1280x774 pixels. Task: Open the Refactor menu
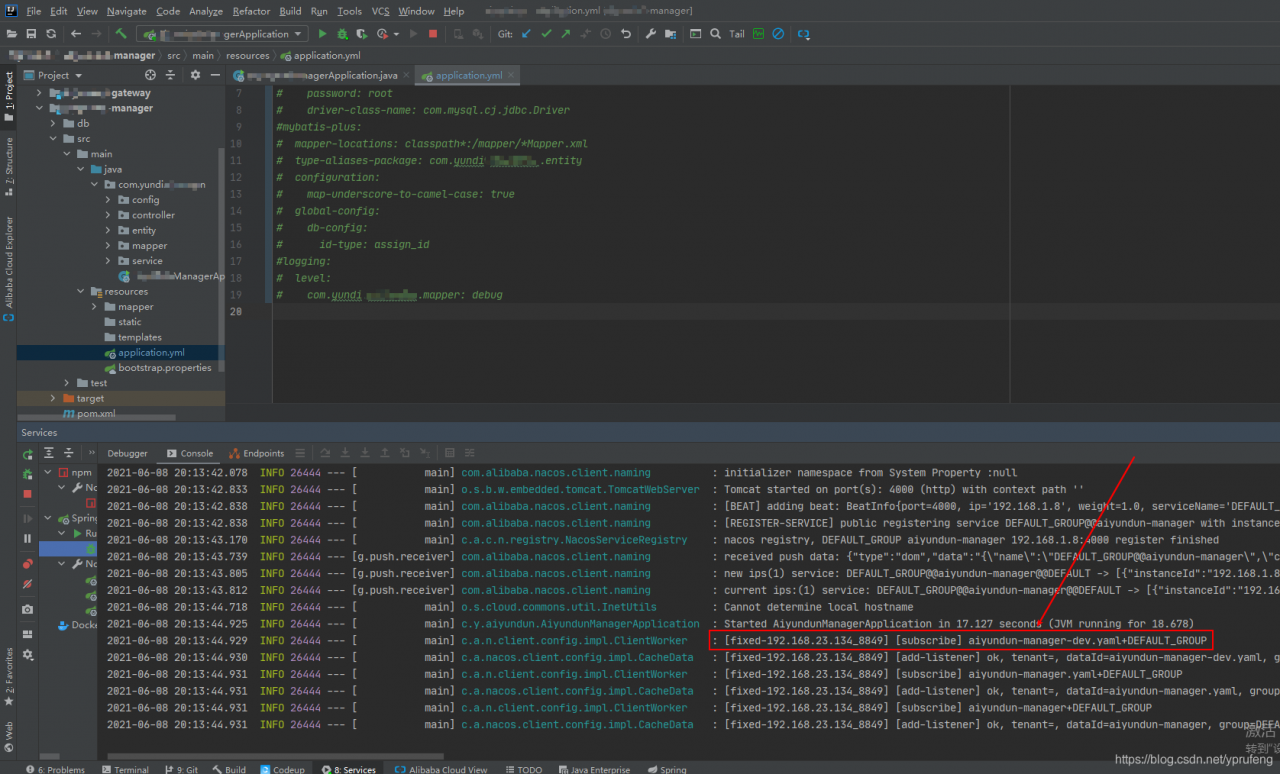[x=251, y=11]
